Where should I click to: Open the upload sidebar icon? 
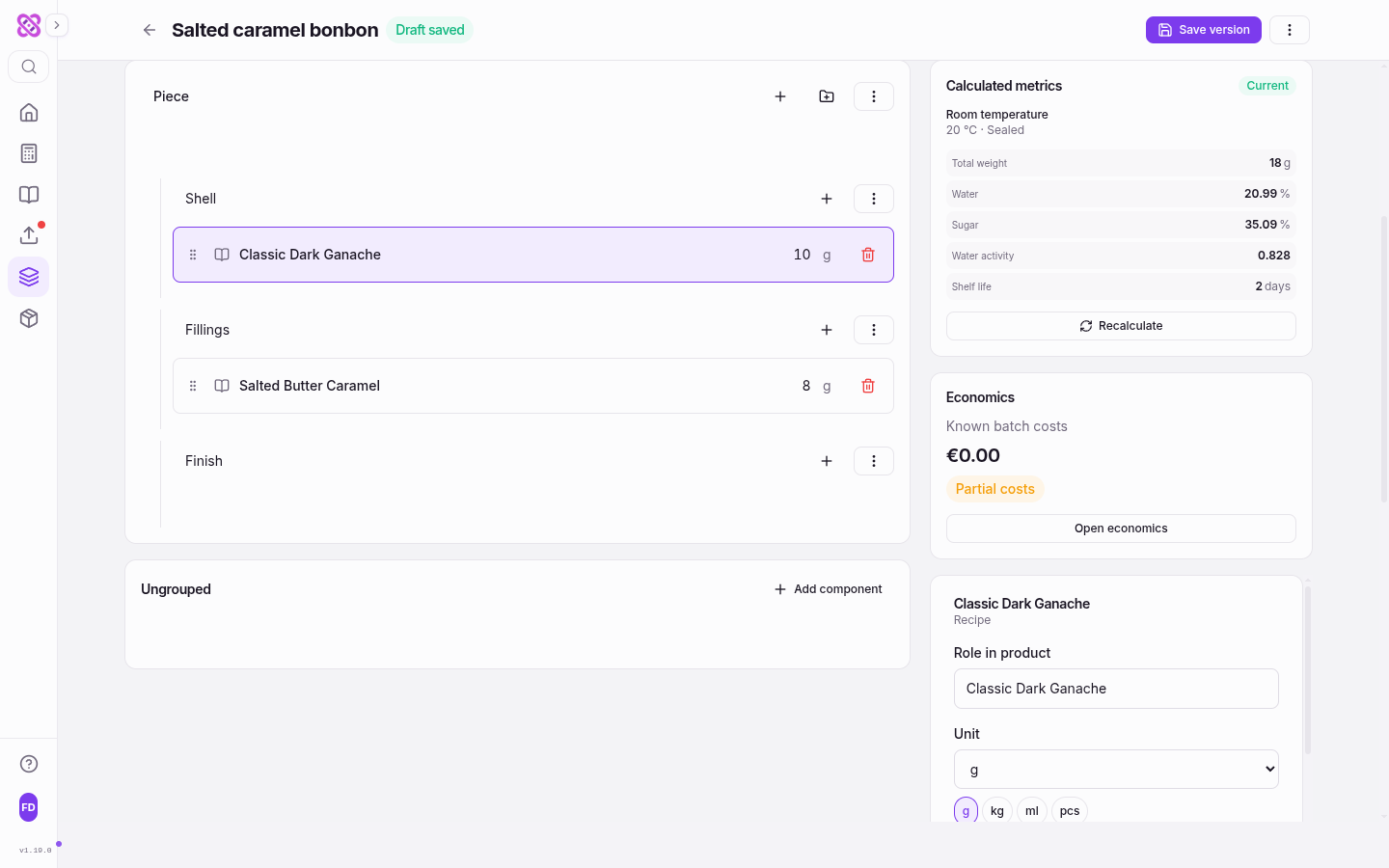pyautogui.click(x=29, y=235)
